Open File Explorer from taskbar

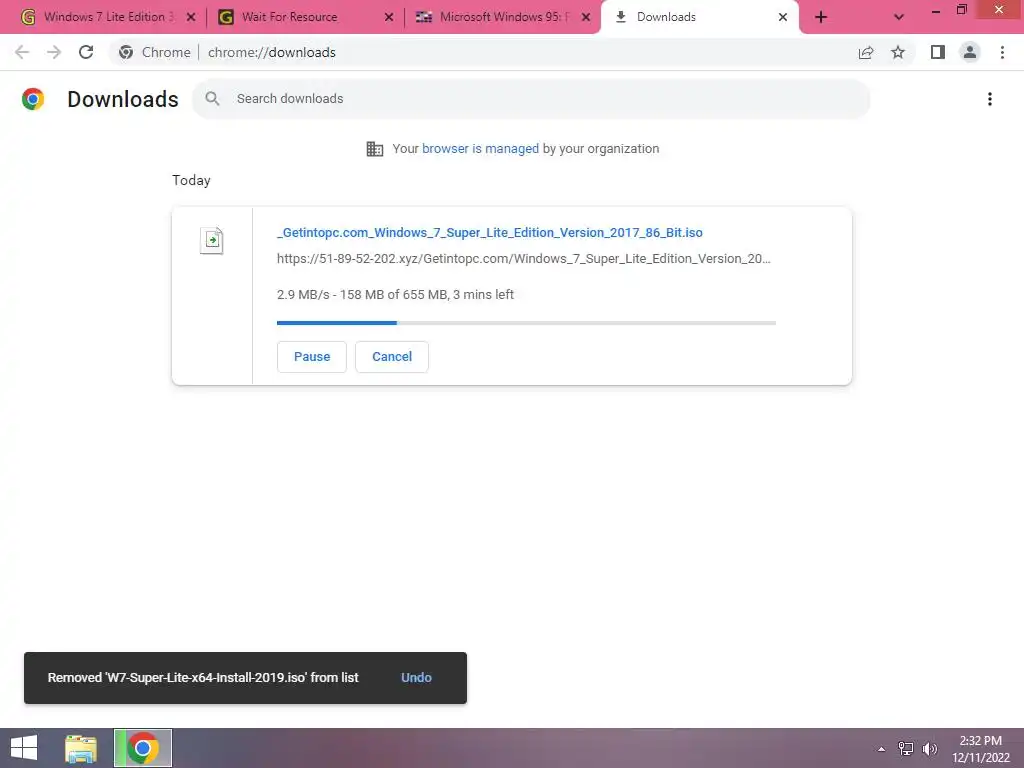click(x=81, y=748)
